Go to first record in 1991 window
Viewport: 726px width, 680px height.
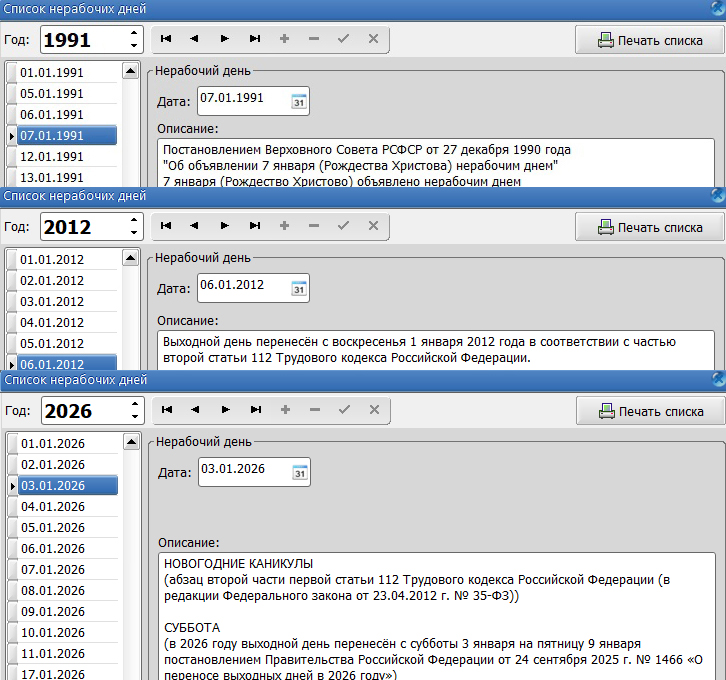165,39
